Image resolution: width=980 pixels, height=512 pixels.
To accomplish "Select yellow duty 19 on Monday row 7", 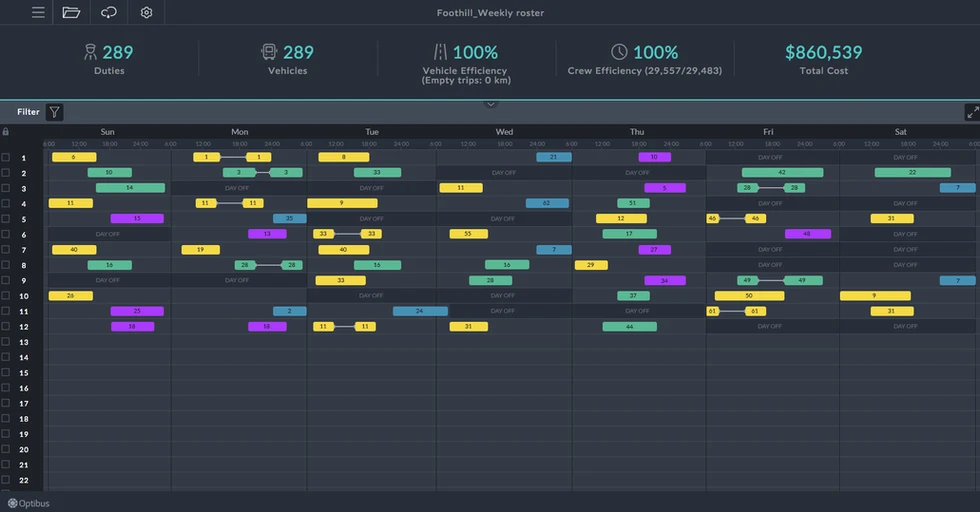I will (201, 249).
